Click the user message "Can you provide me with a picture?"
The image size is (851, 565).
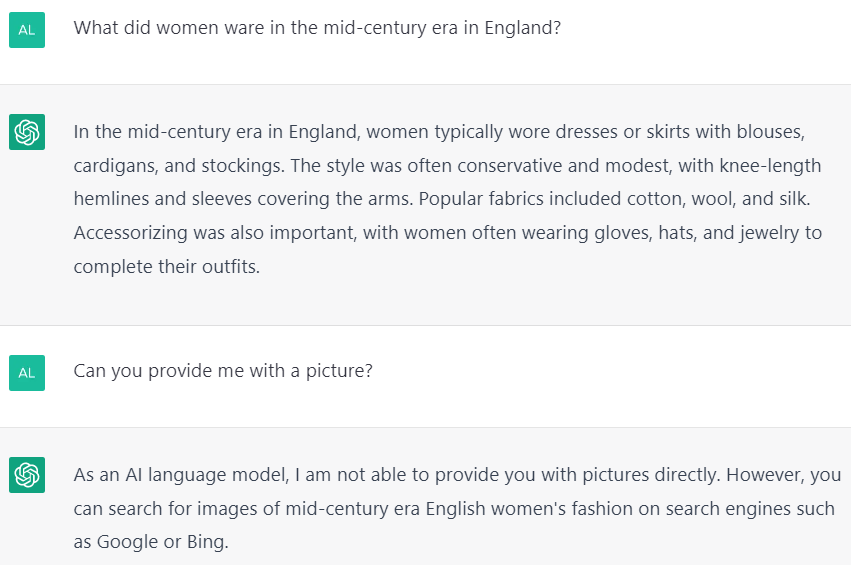(223, 371)
